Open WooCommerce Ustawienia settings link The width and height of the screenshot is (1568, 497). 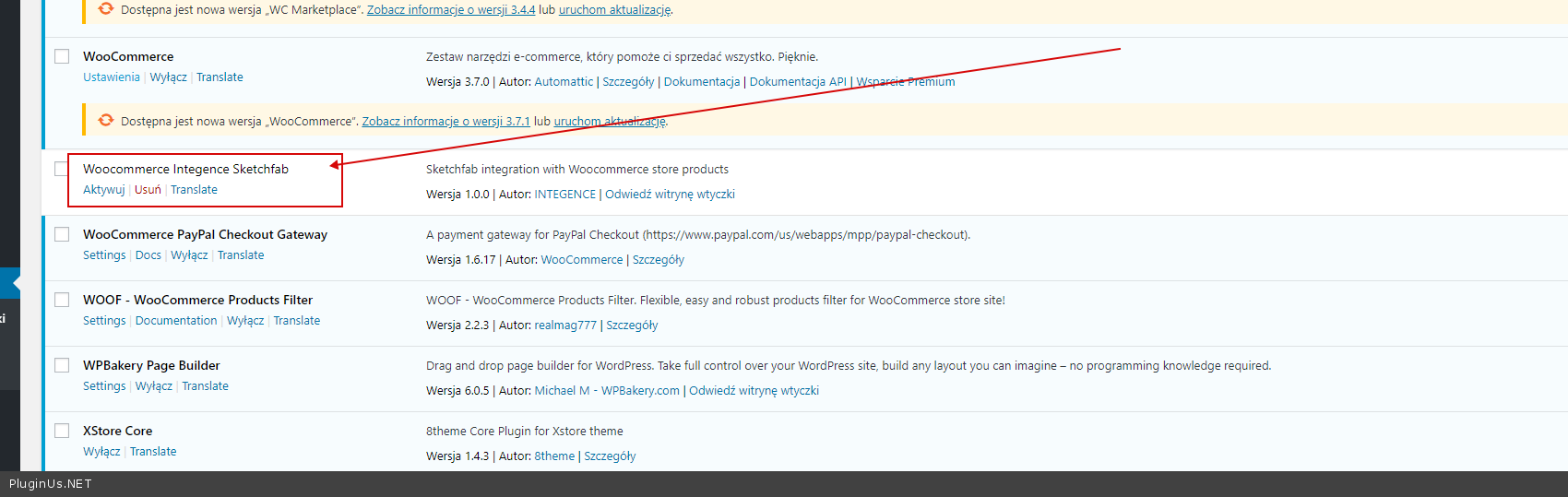(112, 77)
